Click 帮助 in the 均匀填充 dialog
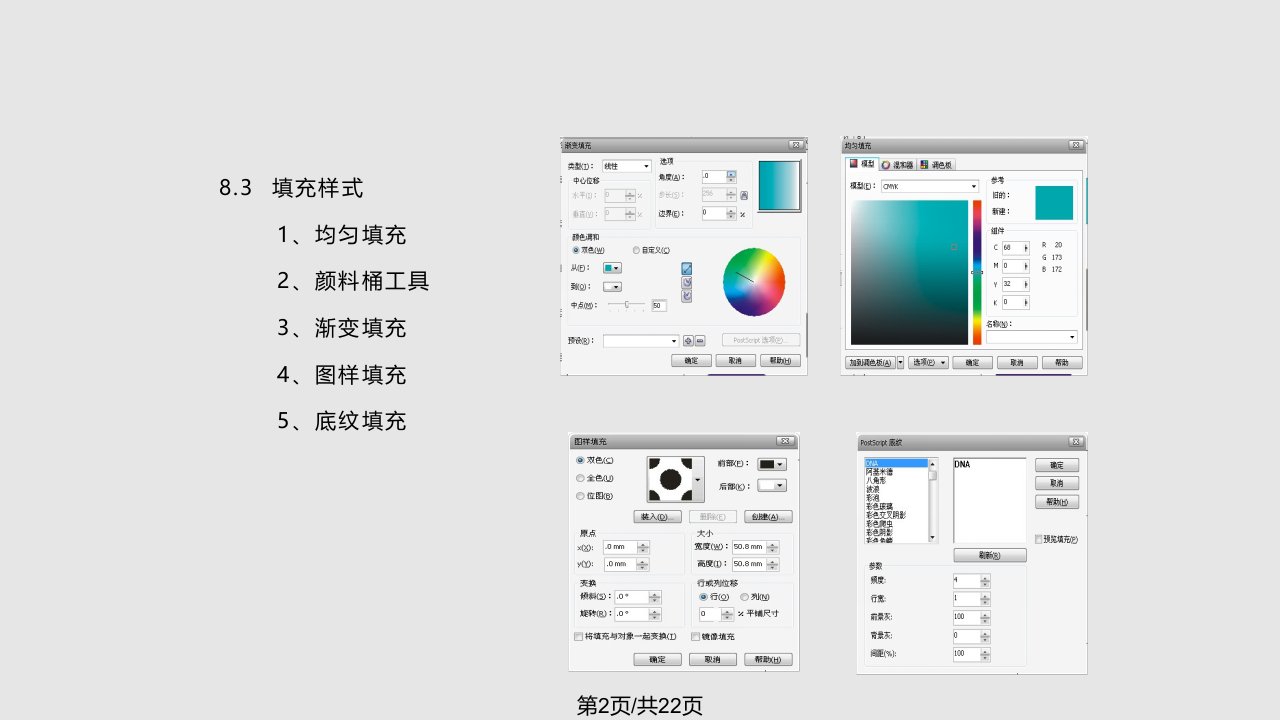 (1062, 363)
